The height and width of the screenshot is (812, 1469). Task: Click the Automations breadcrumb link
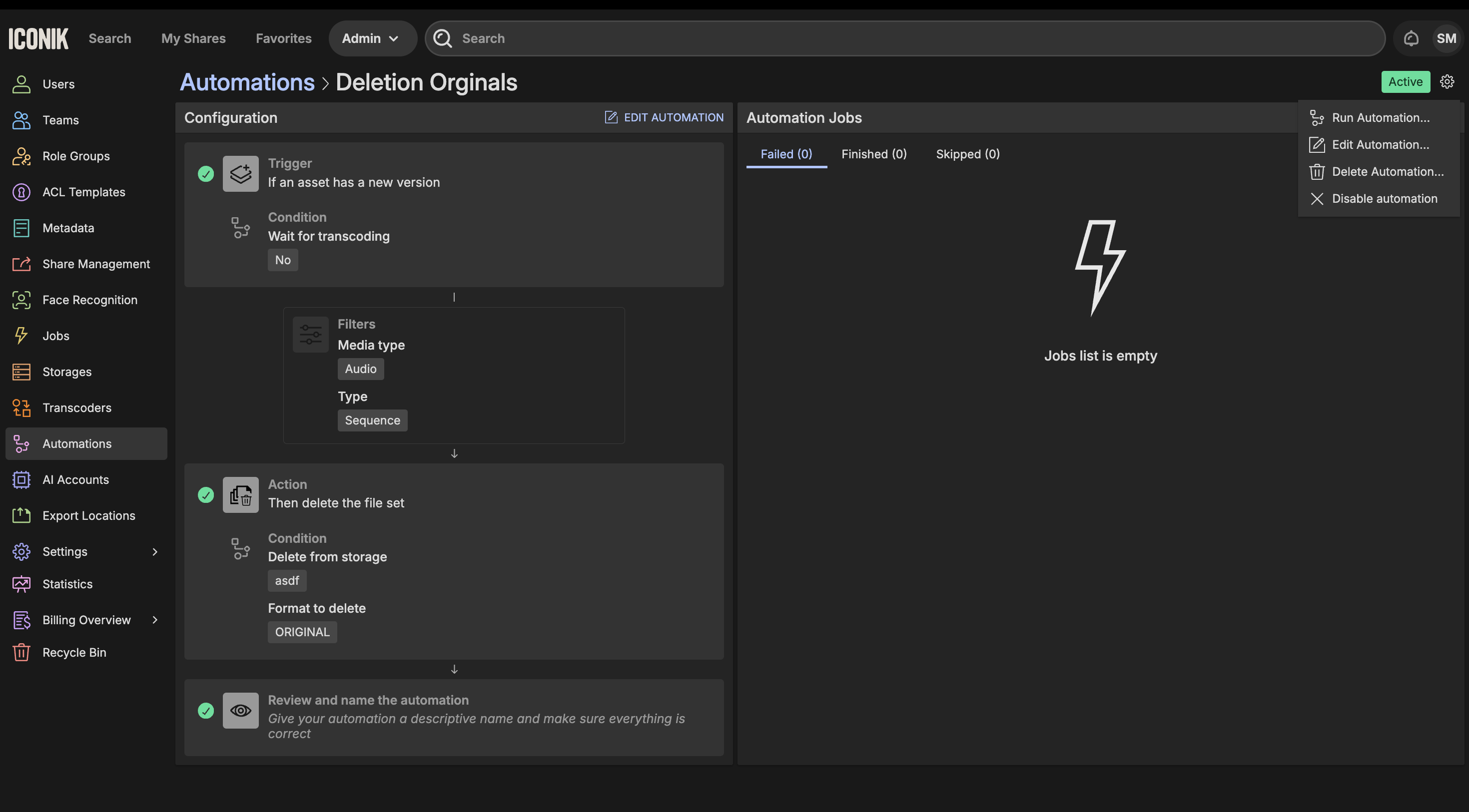tap(247, 82)
